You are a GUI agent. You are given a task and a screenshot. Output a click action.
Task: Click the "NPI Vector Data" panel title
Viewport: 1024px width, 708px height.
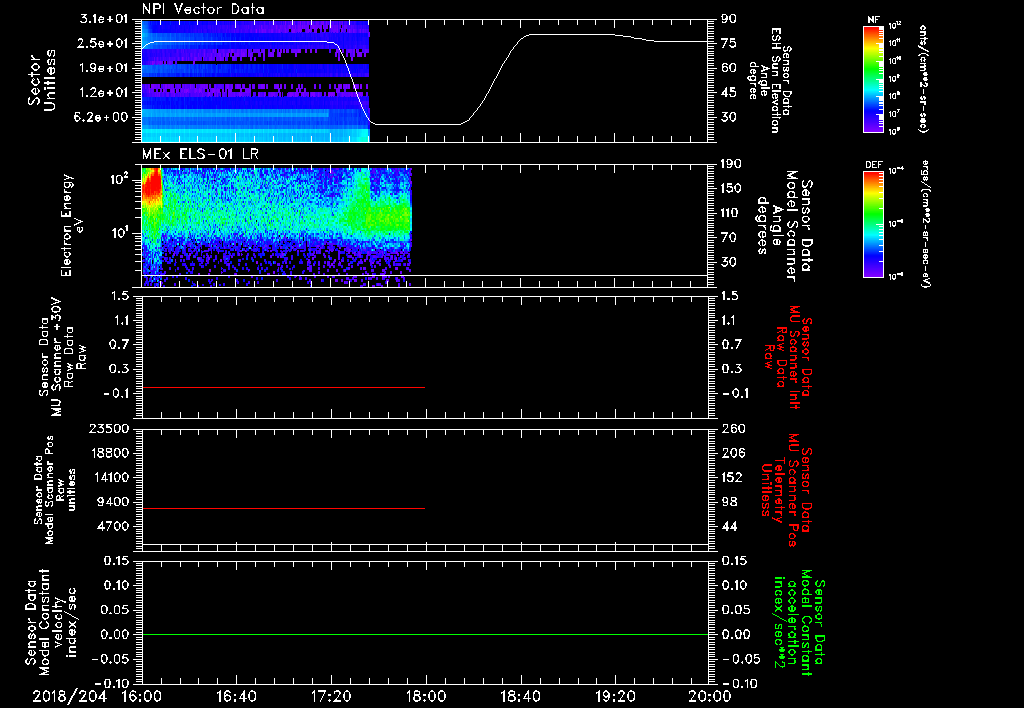click(x=204, y=9)
